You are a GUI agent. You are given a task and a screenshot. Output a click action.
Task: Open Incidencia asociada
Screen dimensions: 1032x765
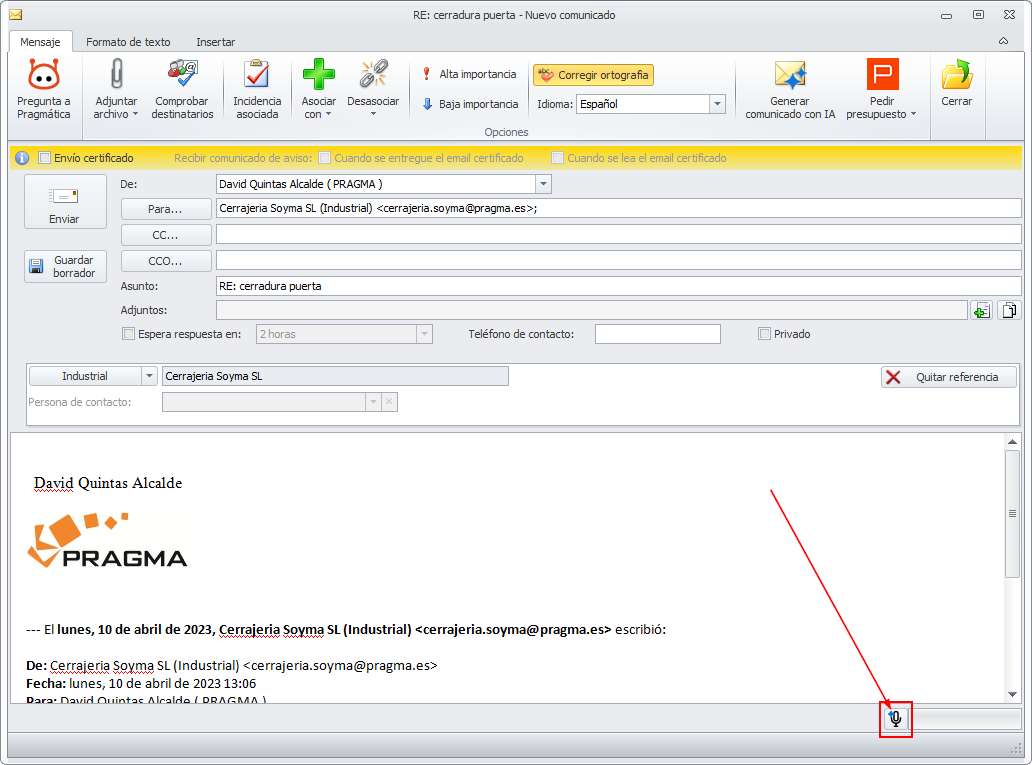[x=257, y=89]
